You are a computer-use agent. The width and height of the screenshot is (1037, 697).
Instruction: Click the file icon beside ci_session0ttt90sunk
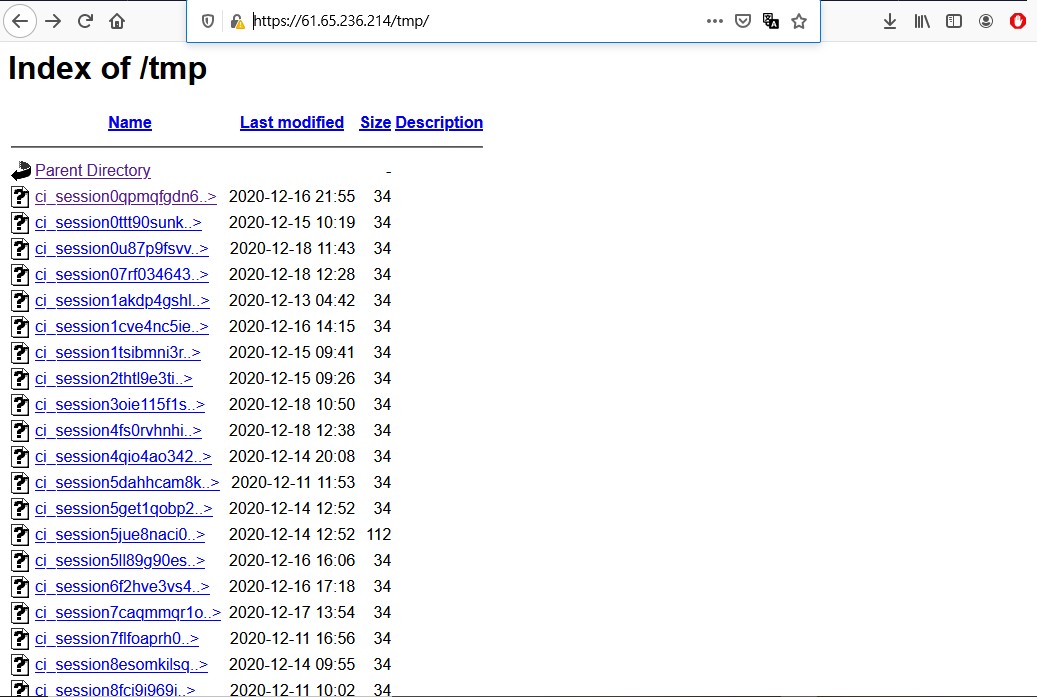21,222
